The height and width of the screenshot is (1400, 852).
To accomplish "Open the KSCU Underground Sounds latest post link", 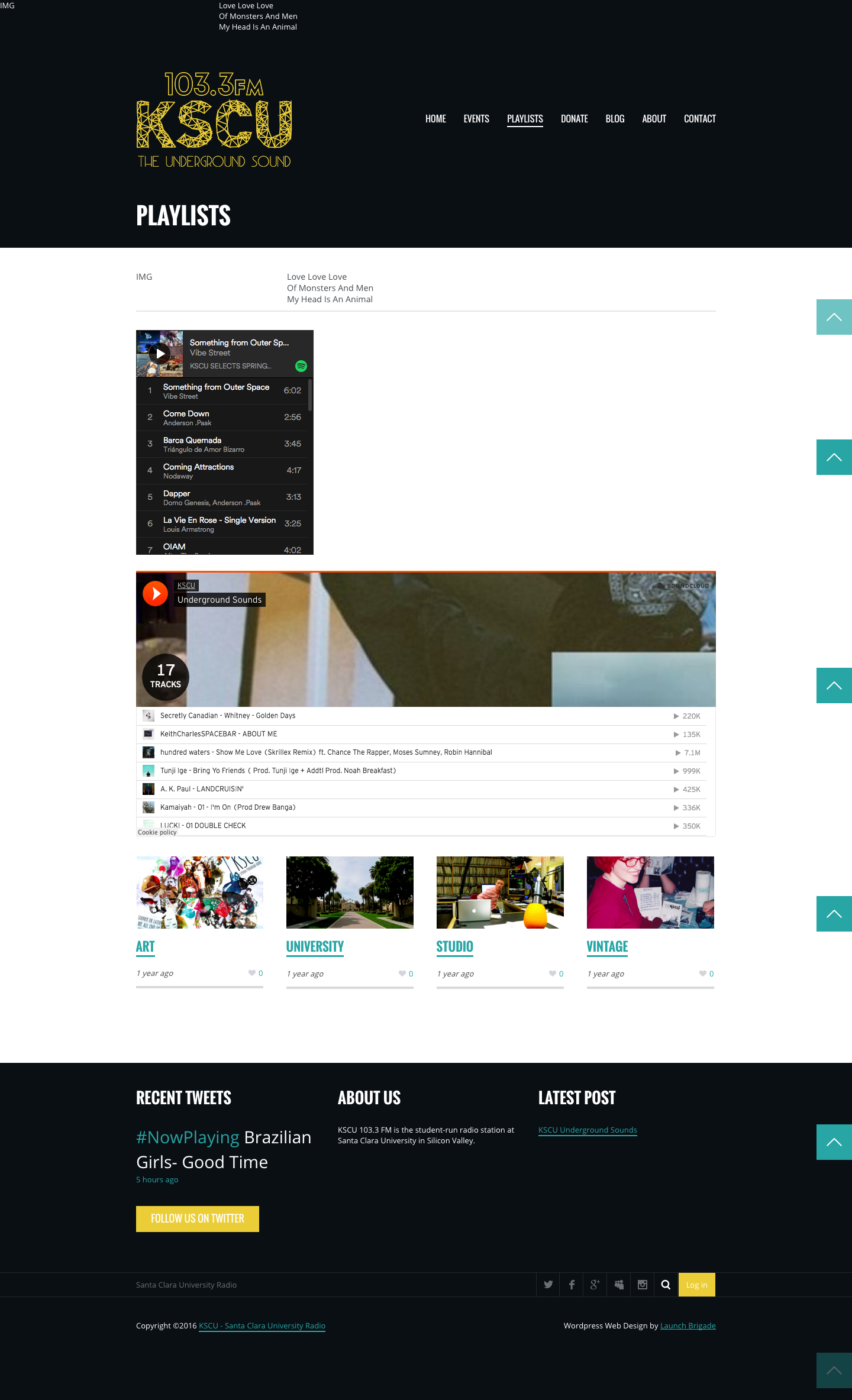I will tap(588, 1130).
